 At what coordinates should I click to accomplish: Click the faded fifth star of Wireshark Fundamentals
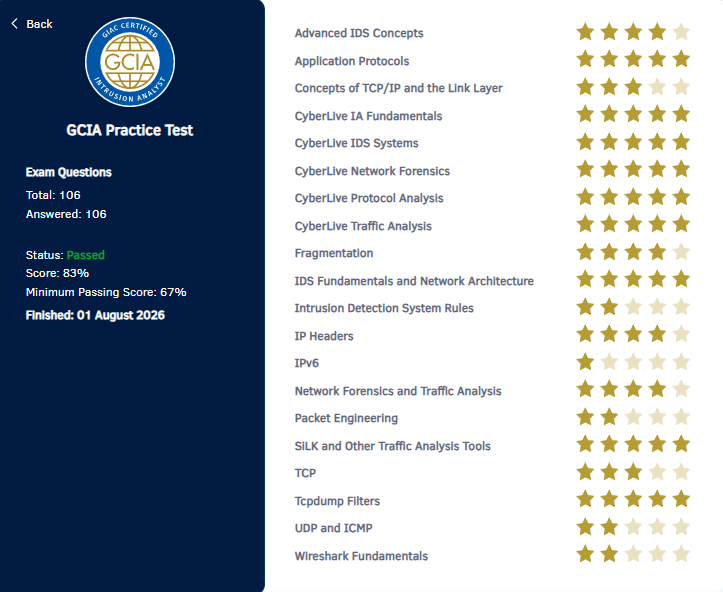[x=681, y=554]
